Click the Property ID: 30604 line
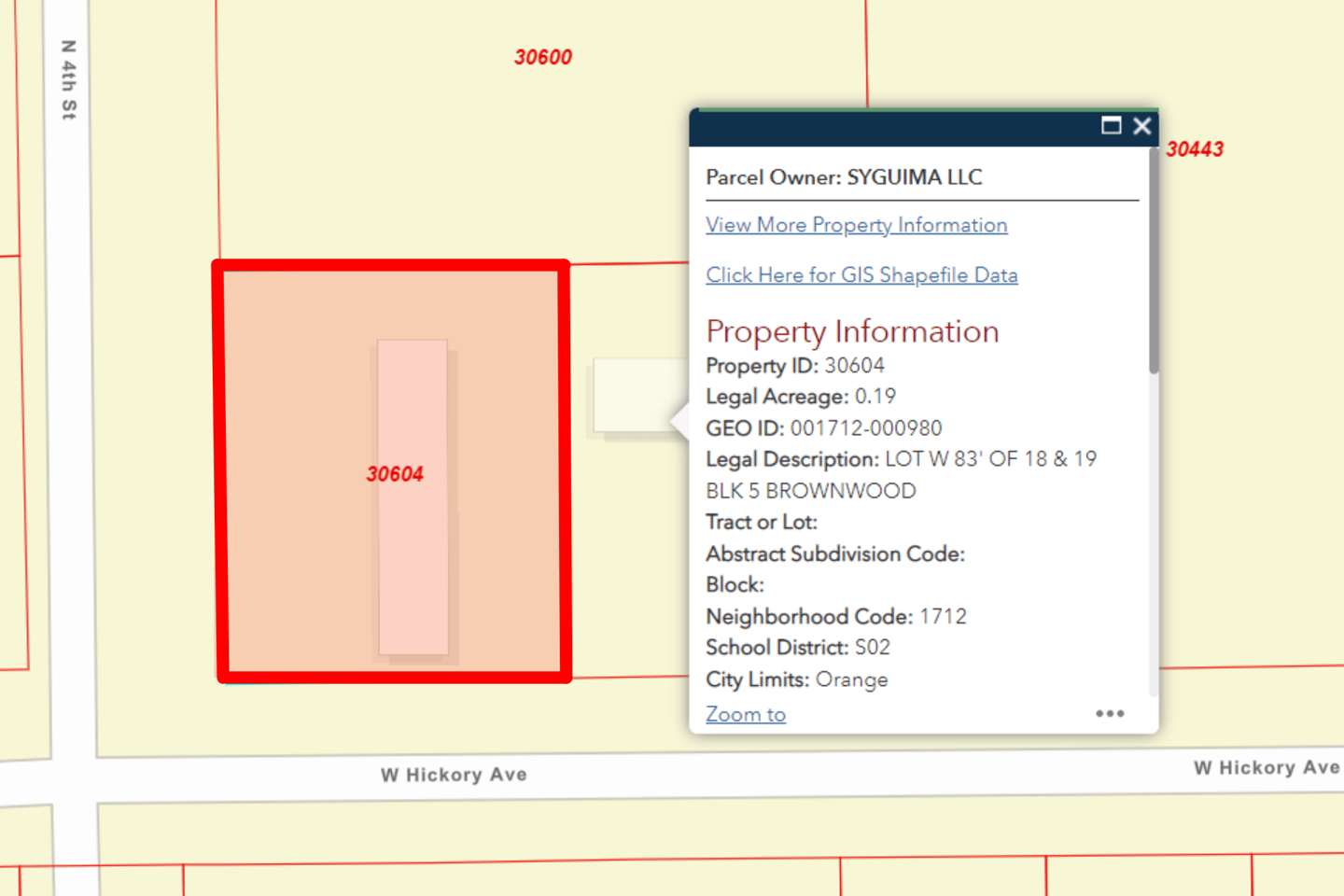This screenshot has height=896, width=1344. tap(795, 366)
